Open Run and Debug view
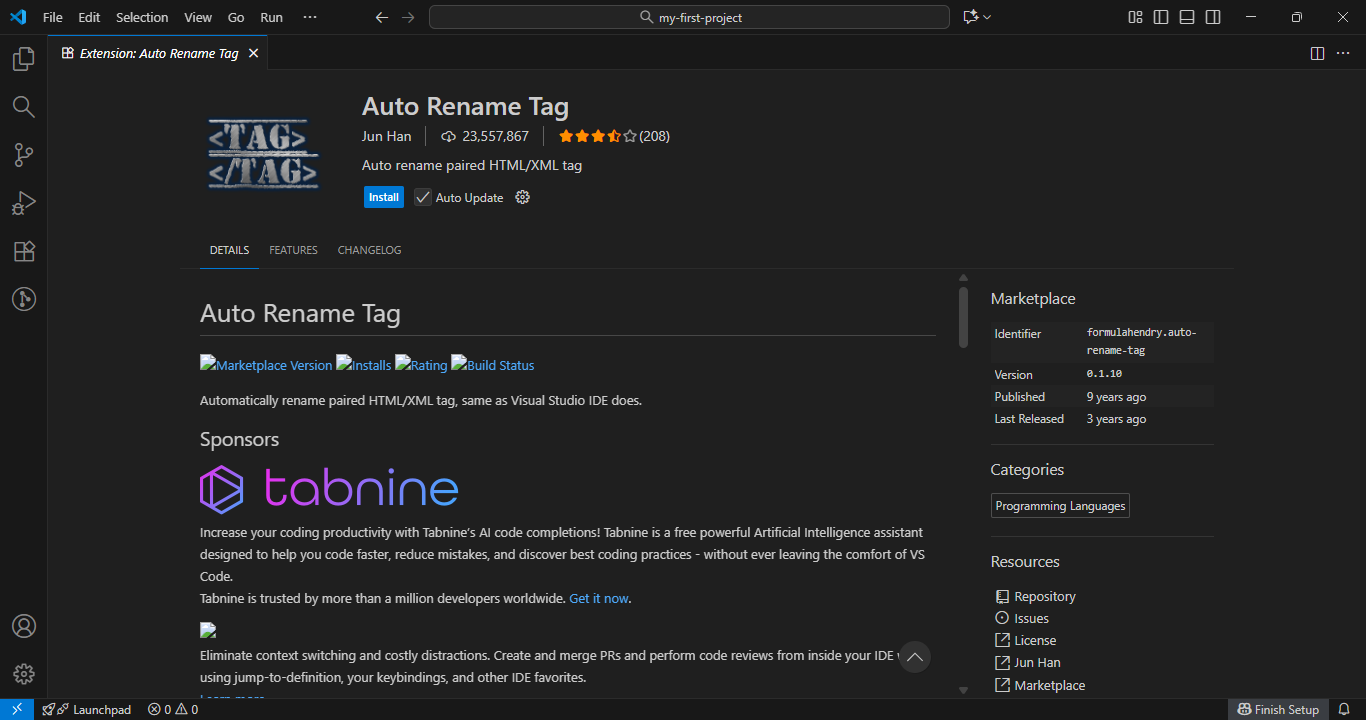1366x720 pixels. tap(23, 203)
